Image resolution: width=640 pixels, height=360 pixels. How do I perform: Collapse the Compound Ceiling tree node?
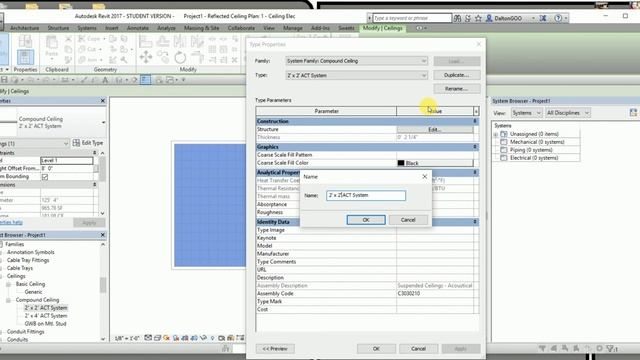point(8,300)
